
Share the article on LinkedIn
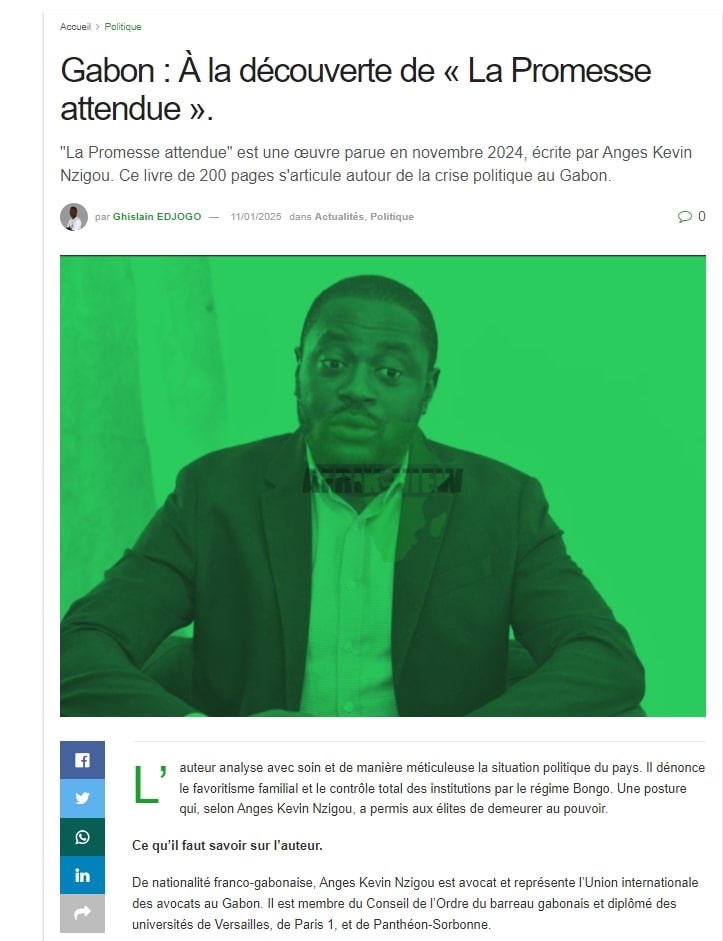point(82,875)
